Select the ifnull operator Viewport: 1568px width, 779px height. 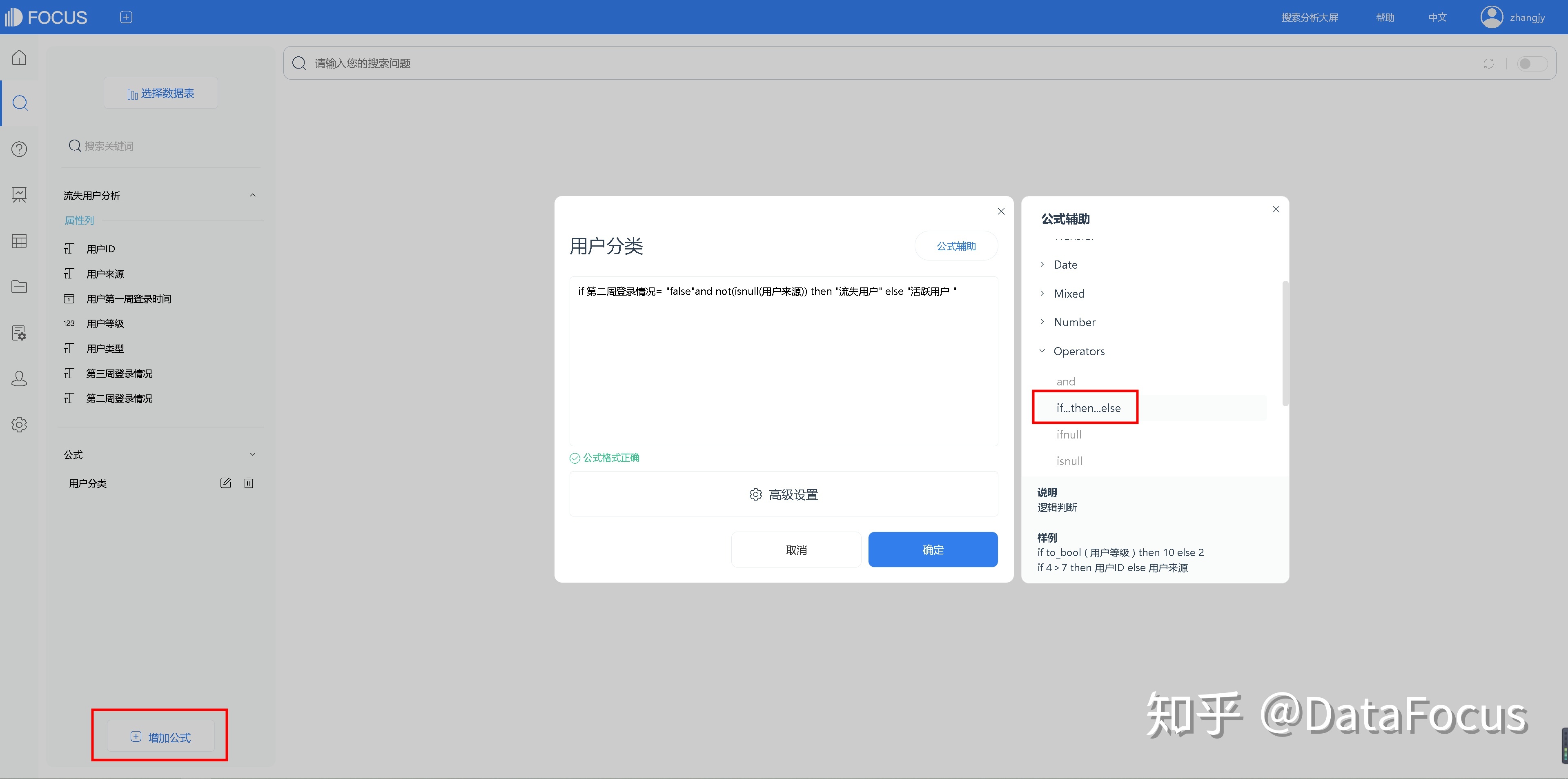point(1069,434)
